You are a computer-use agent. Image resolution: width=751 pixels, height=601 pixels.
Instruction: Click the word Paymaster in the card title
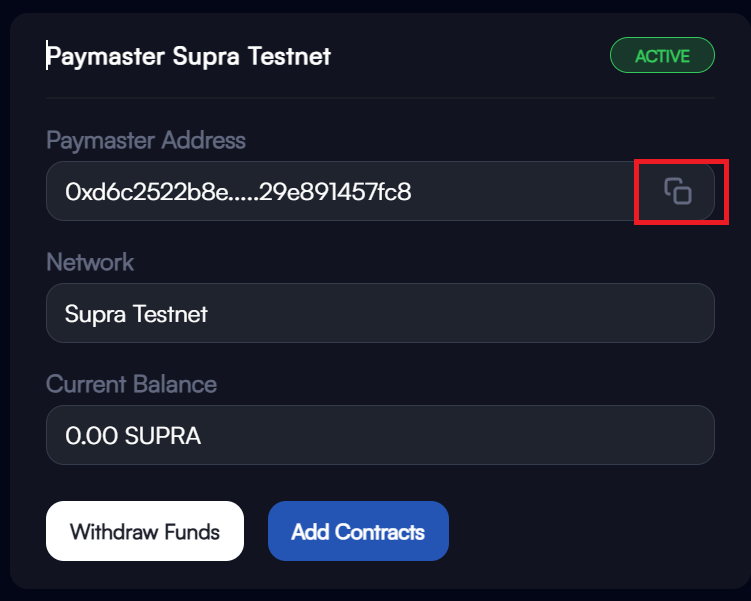point(106,57)
